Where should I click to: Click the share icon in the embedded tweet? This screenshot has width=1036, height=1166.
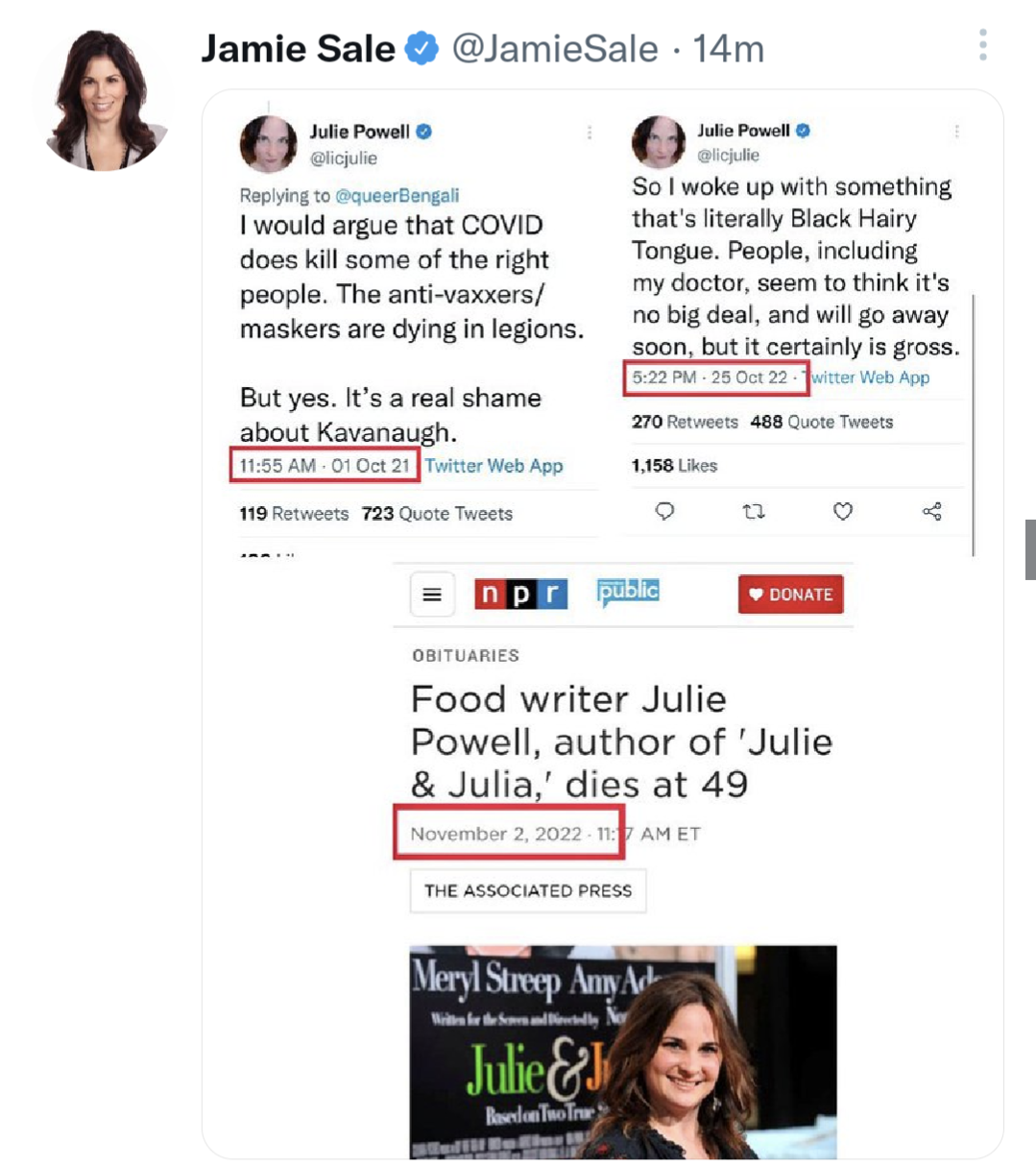(x=931, y=511)
